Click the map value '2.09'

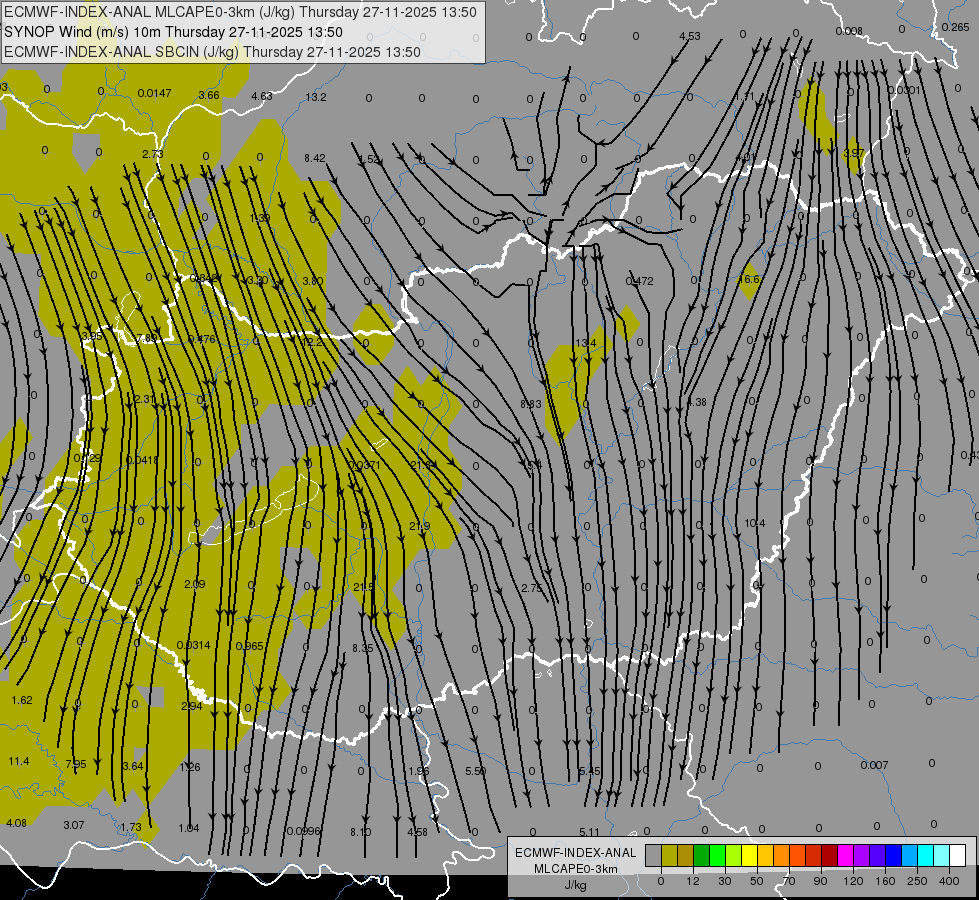(194, 584)
